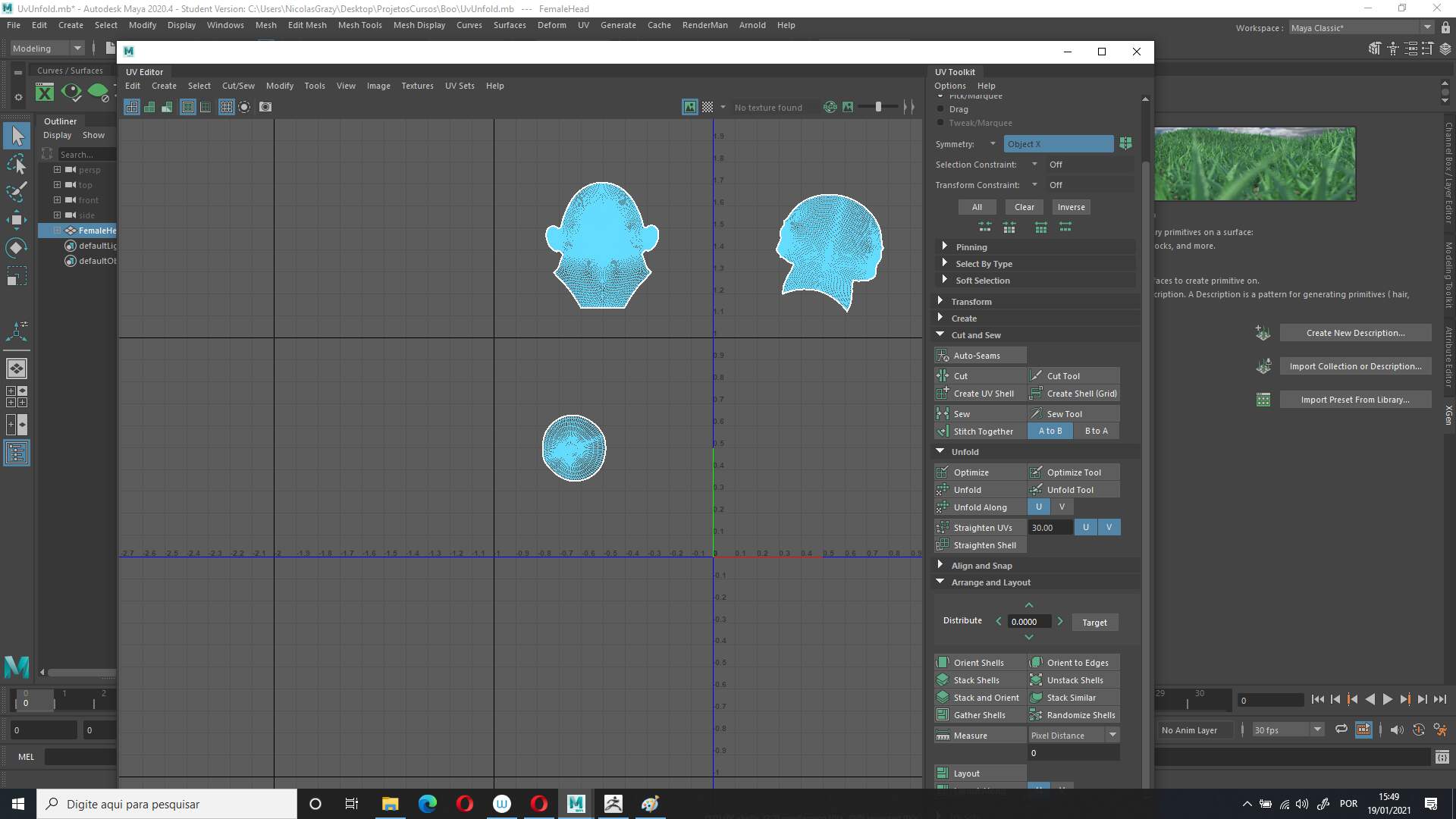Click the Optimize Tool icon

tap(1036, 472)
